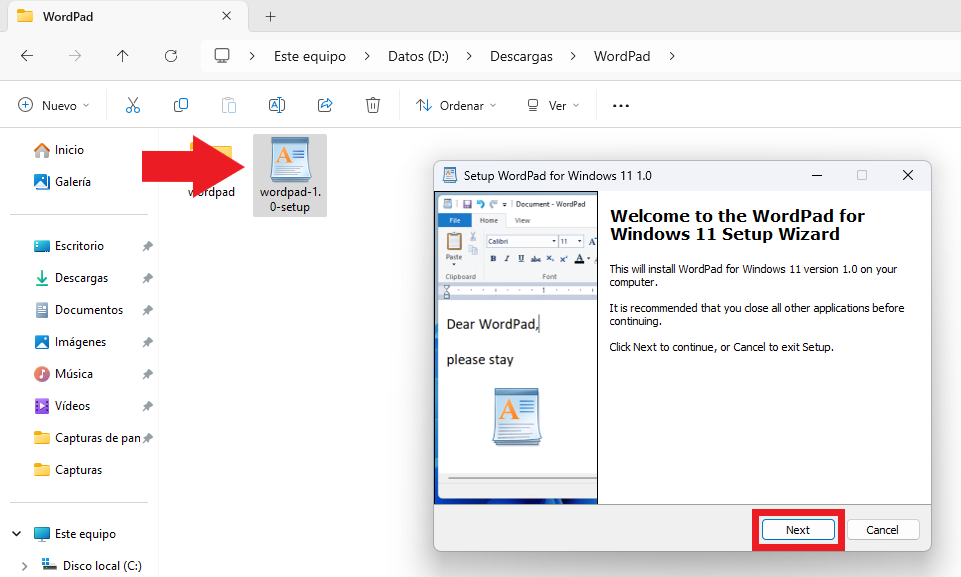Open Vídeos in the sidebar
This screenshot has height=577, width=961.
[x=72, y=405]
